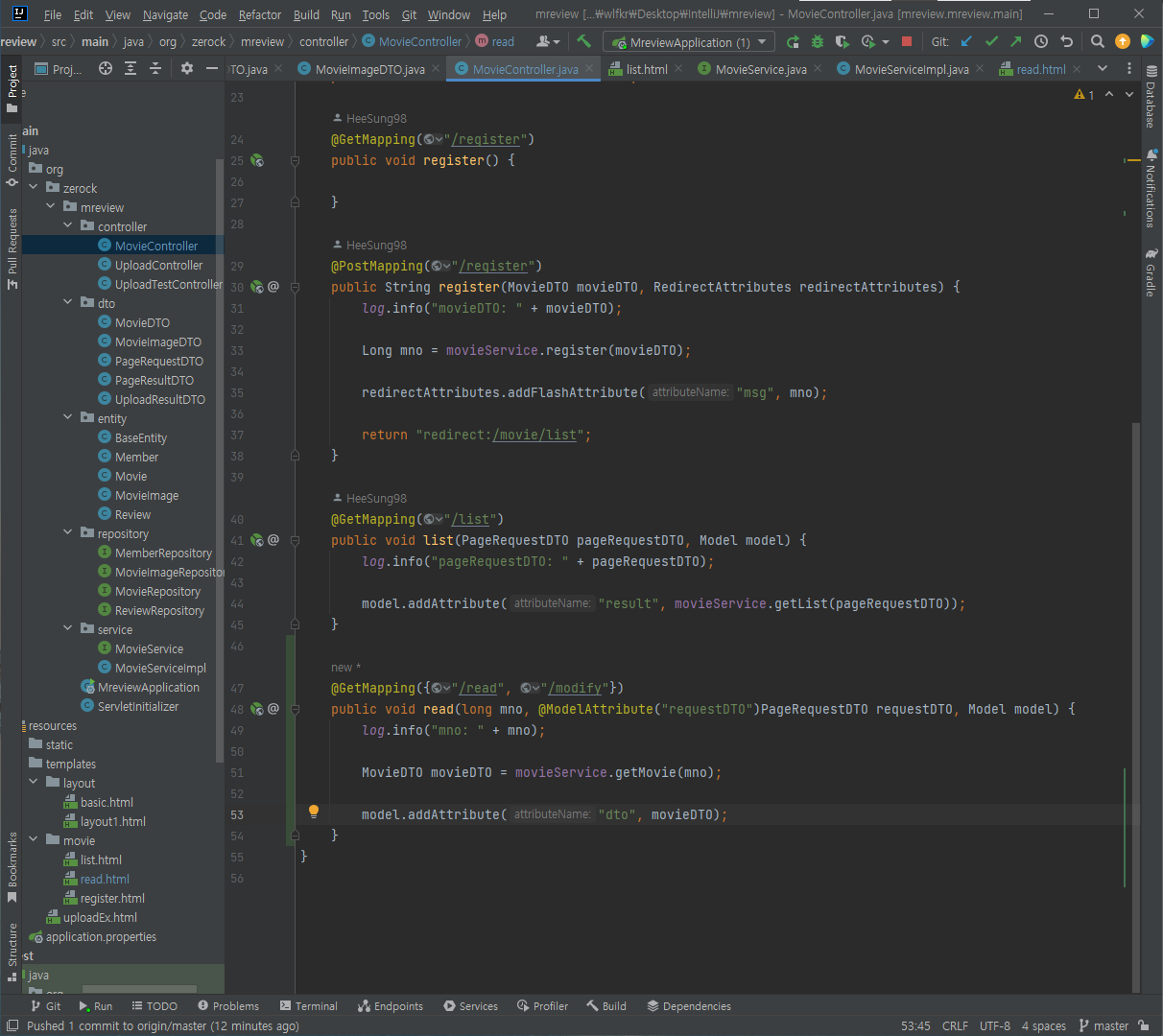Hide the Project tool window
The width and height of the screenshot is (1163, 1036).
212,68
